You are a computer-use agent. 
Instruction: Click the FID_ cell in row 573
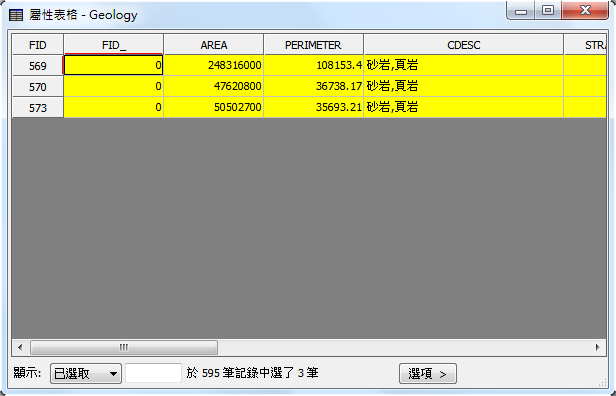[114, 107]
